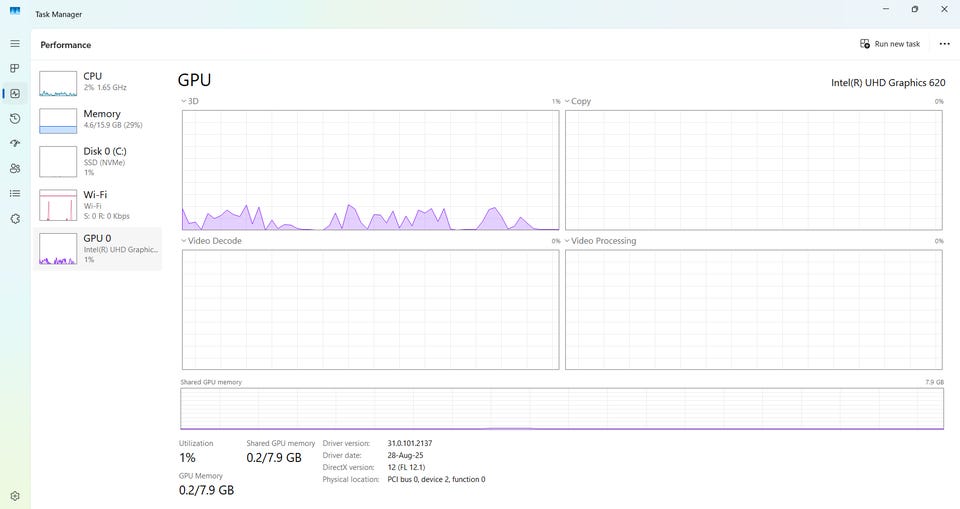Open the Services page icon

tap(15, 219)
